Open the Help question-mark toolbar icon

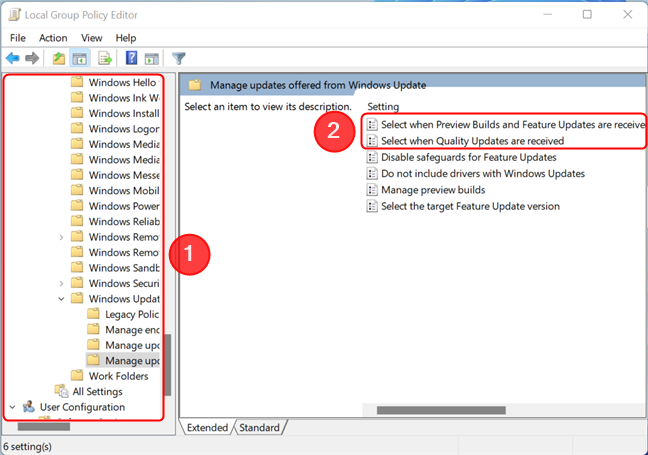131,58
